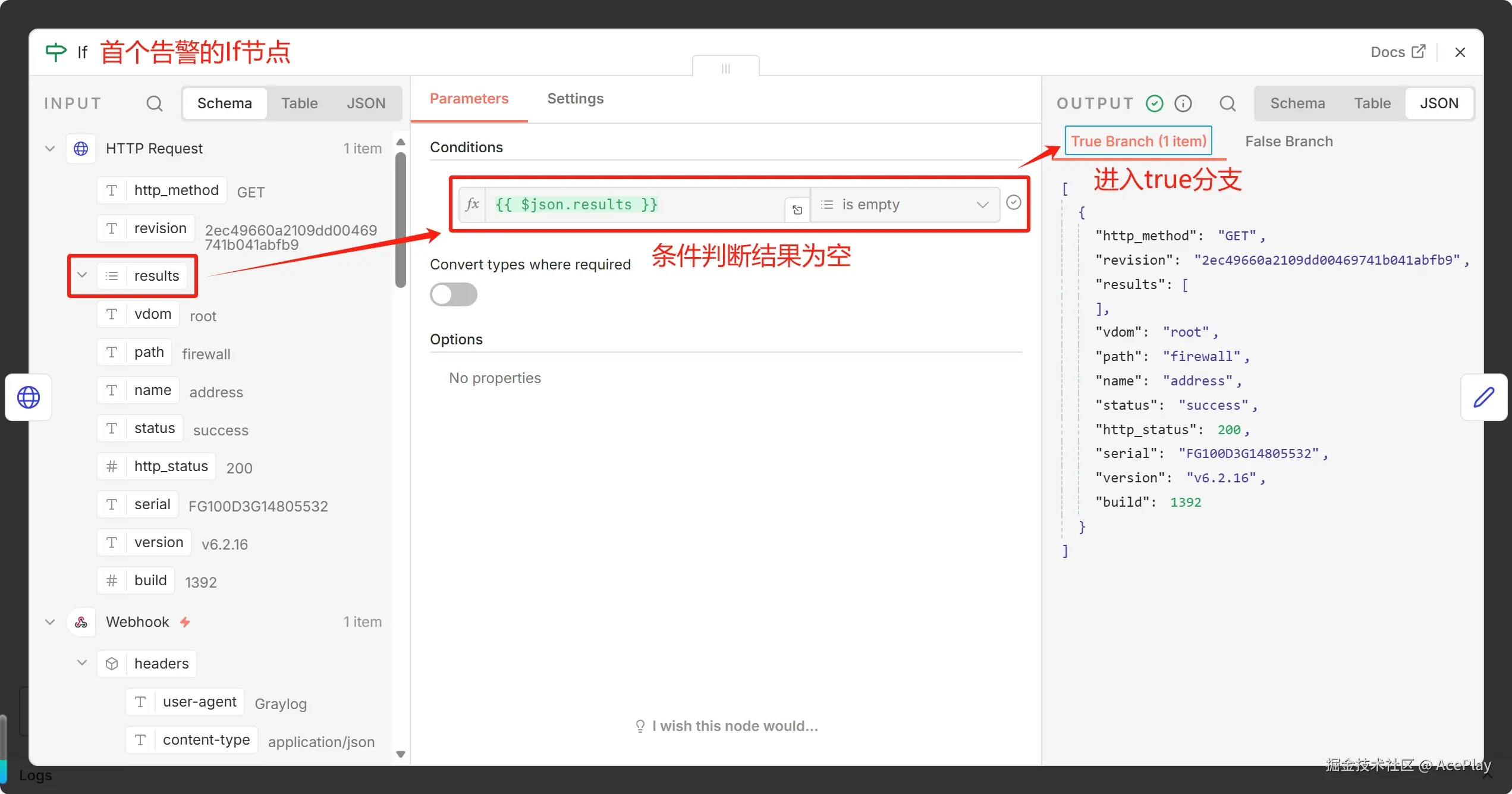The image size is (1512, 794).
Task: Click inside the condition expression input field
Action: (x=624, y=204)
